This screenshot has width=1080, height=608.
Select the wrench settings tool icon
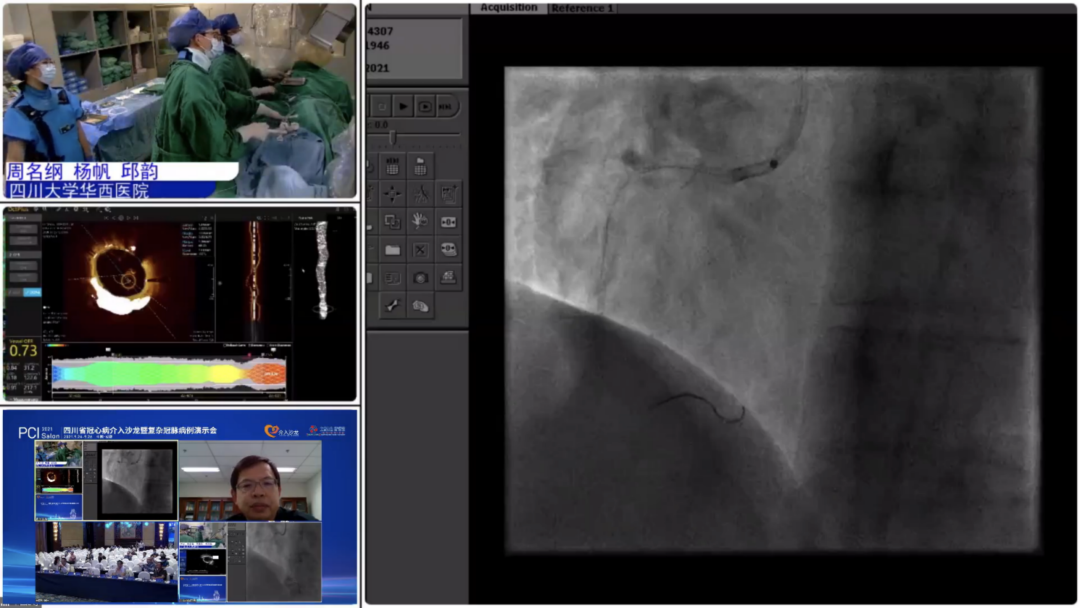[392, 306]
